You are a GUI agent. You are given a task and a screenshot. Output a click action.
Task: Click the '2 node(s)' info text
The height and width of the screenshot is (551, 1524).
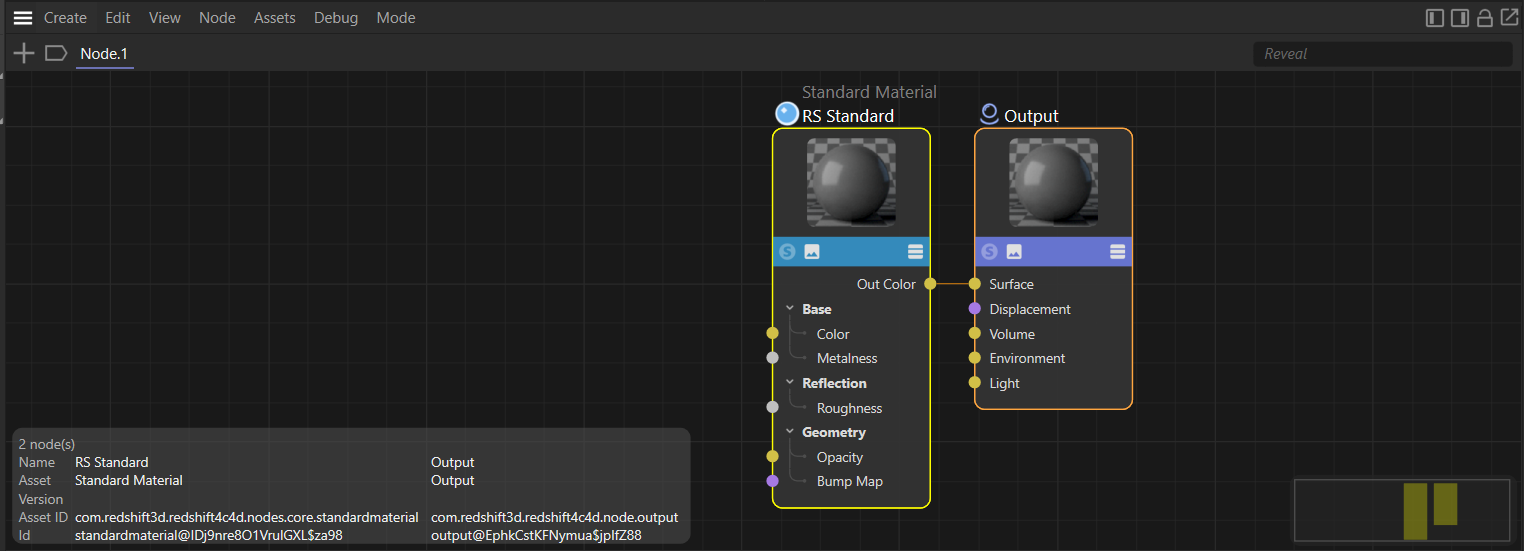click(x=47, y=444)
